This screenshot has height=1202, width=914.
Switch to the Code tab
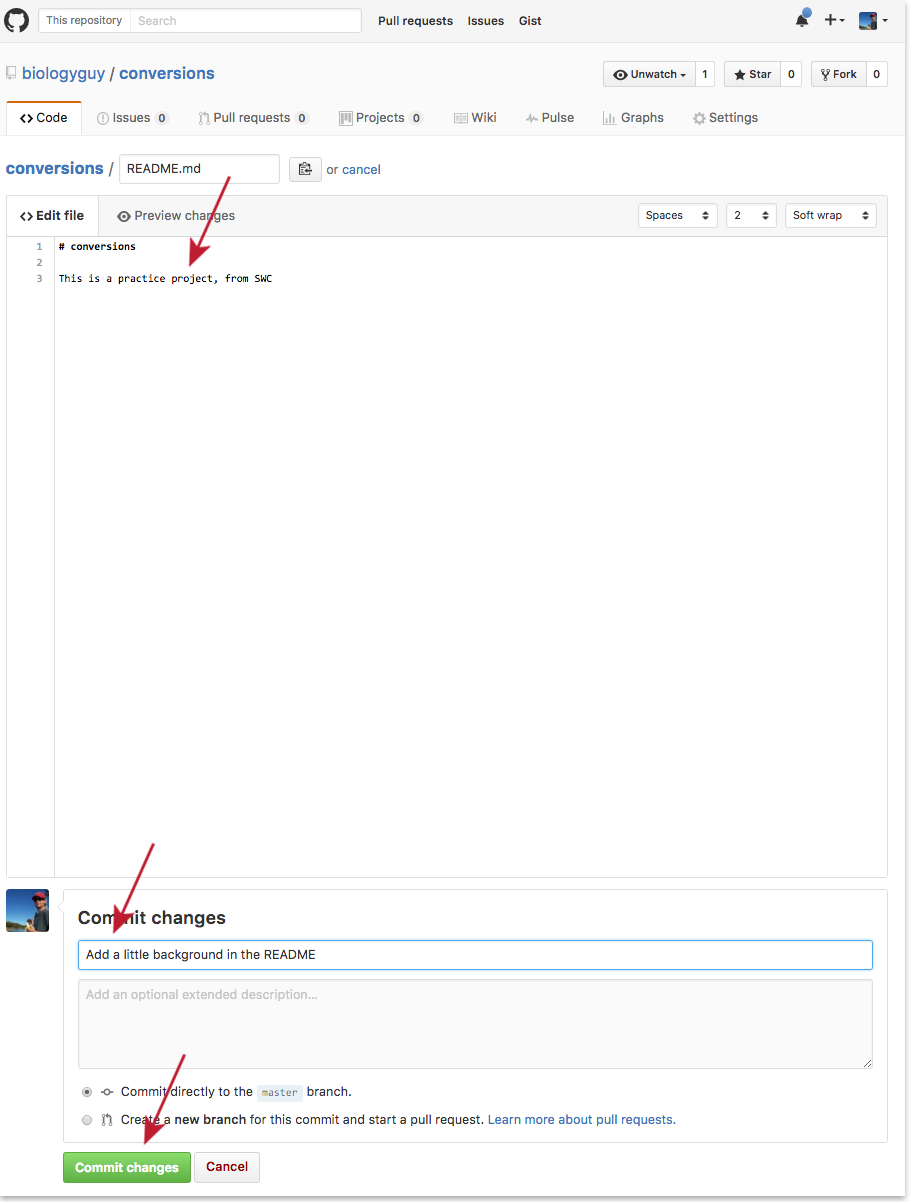coord(44,118)
